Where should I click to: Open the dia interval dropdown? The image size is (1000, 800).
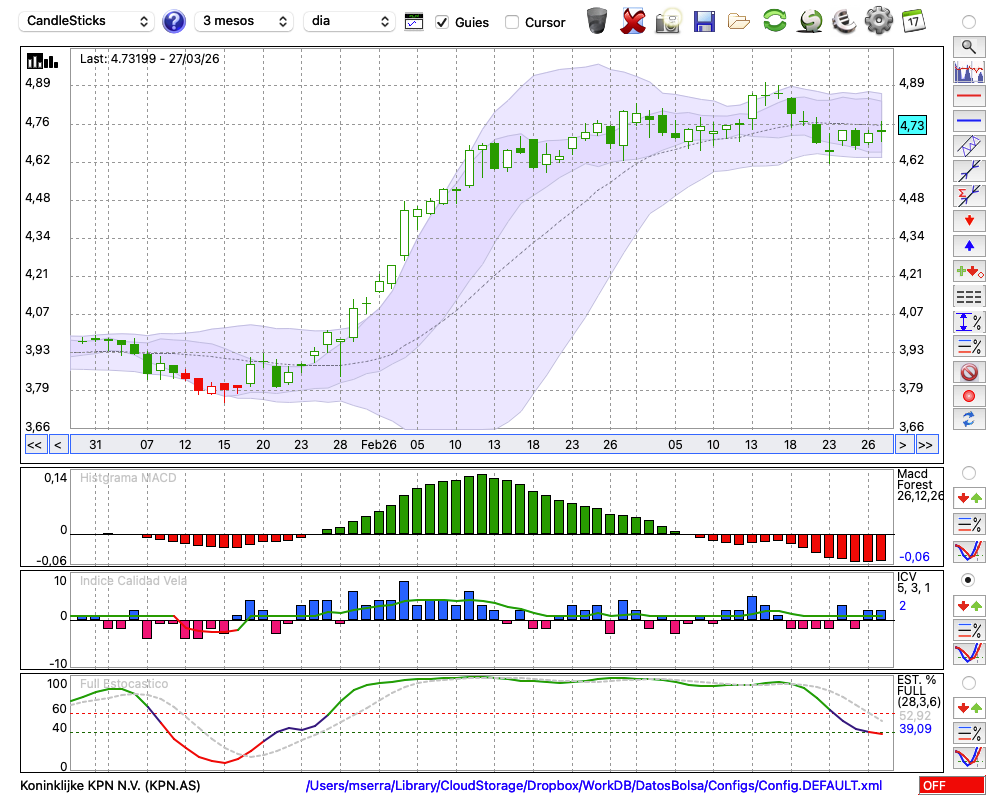tap(350, 21)
